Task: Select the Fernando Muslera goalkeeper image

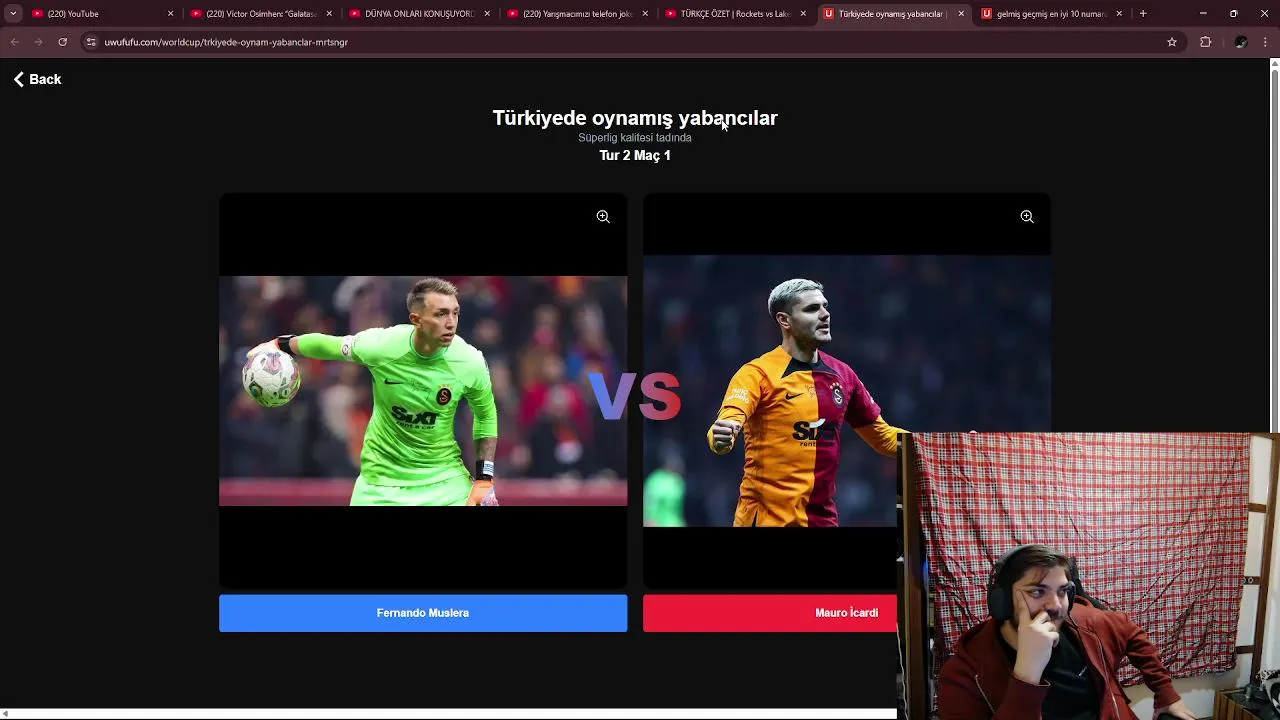Action: point(423,391)
